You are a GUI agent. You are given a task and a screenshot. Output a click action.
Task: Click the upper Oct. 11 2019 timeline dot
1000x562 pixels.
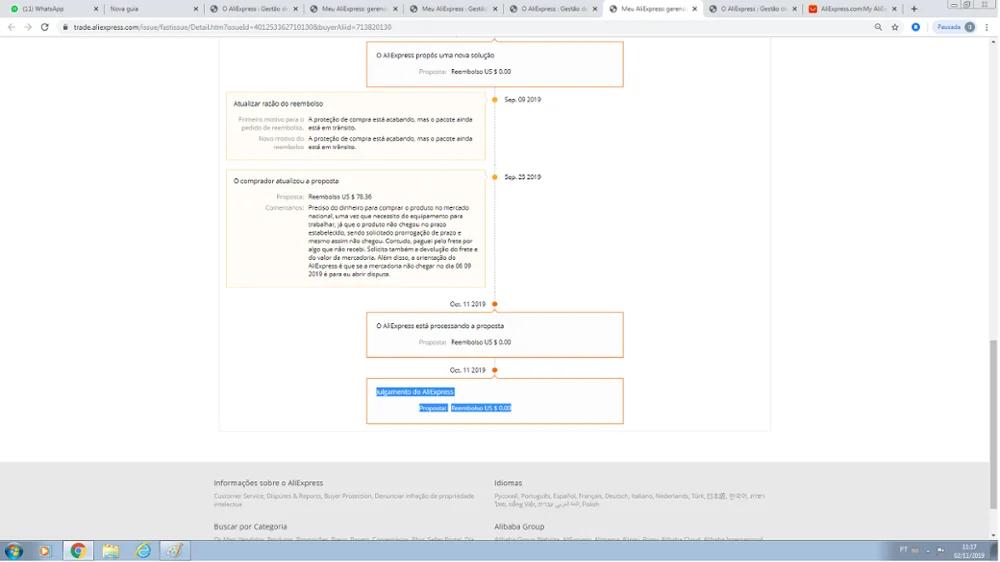click(494, 304)
